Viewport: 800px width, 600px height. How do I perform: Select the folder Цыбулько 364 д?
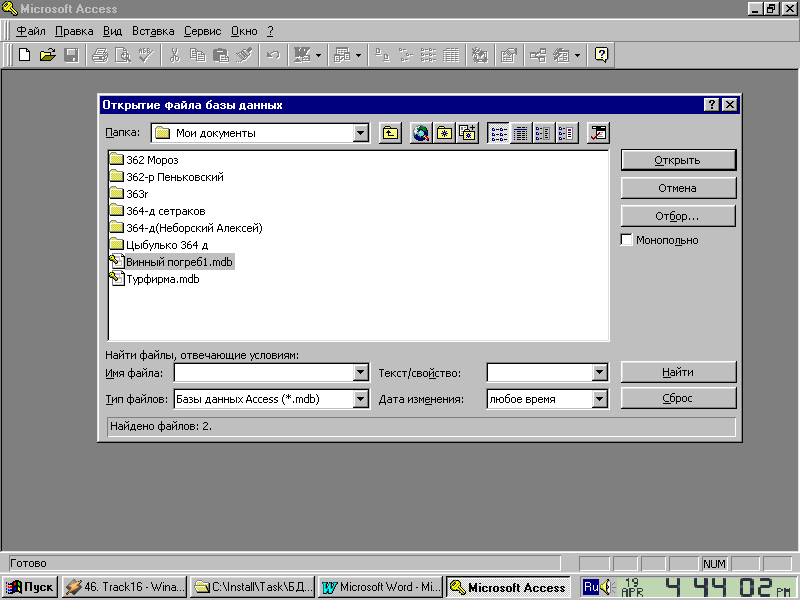159,245
